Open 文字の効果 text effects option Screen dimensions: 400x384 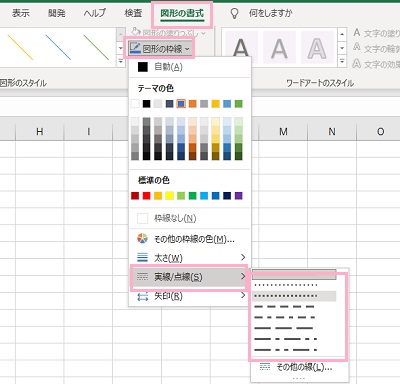[377, 64]
